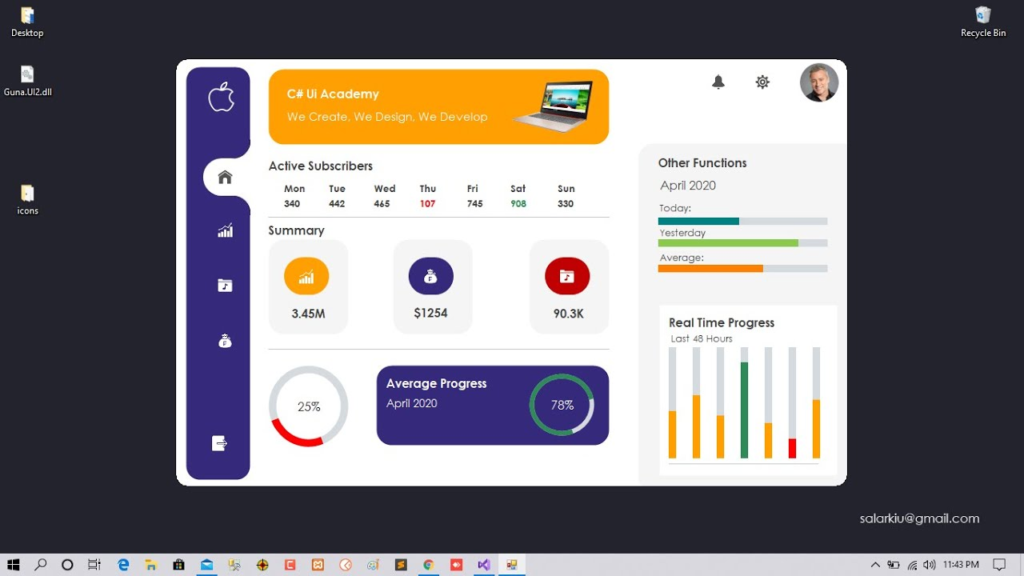
Task: Click the C# Ui Academy banner
Action: (x=438, y=107)
